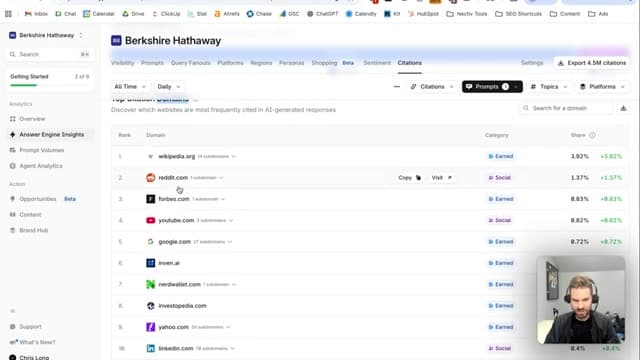
Task: Open the Calendar bookmark
Action: [x=99, y=14]
